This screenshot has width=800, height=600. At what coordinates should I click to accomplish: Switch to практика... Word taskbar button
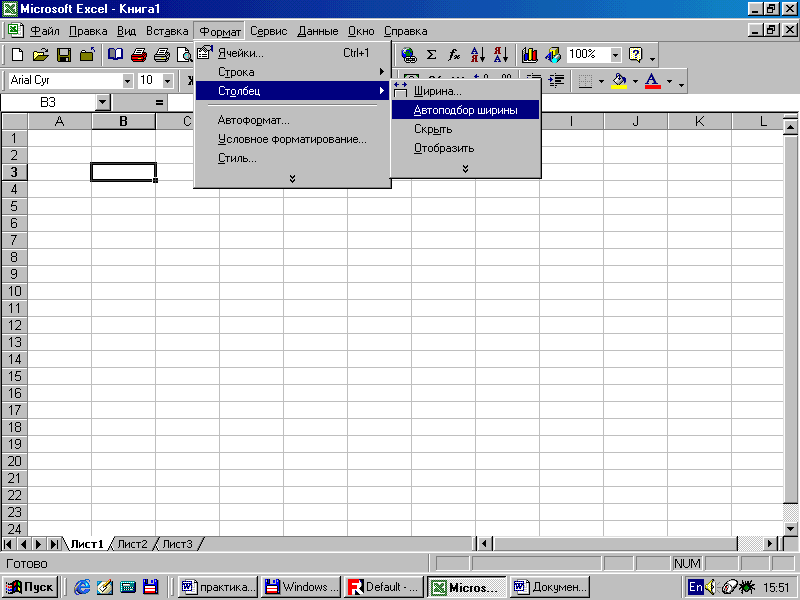[218, 587]
